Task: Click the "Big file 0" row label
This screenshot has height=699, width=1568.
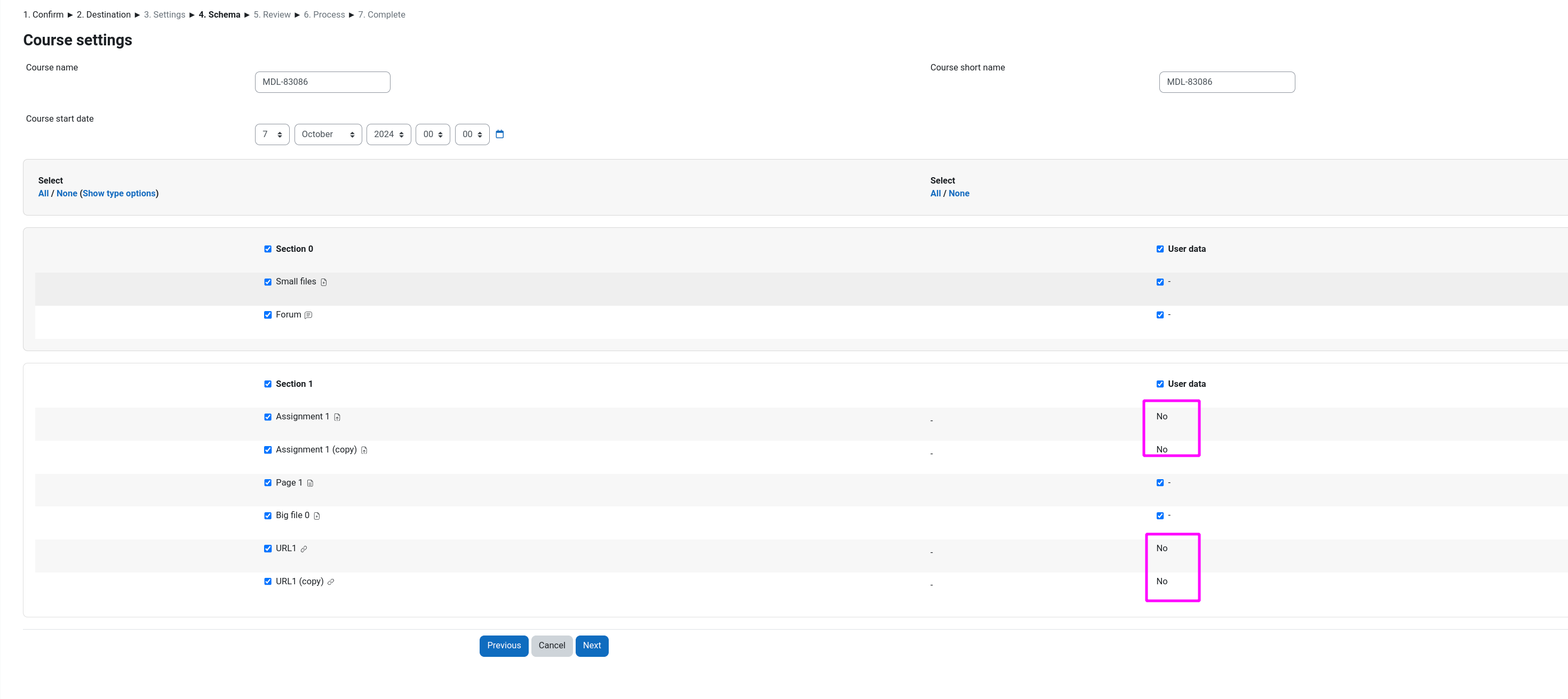Action: coord(293,515)
